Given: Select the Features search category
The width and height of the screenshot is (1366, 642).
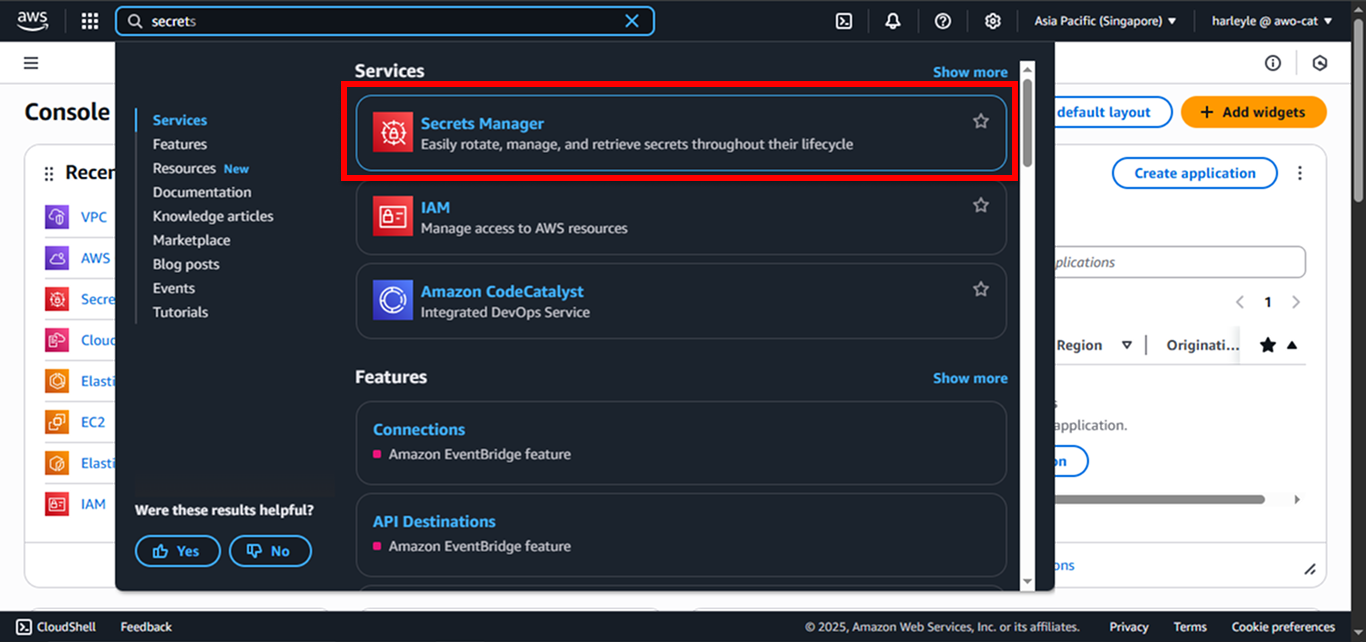Looking at the screenshot, I should click(x=180, y=144).
